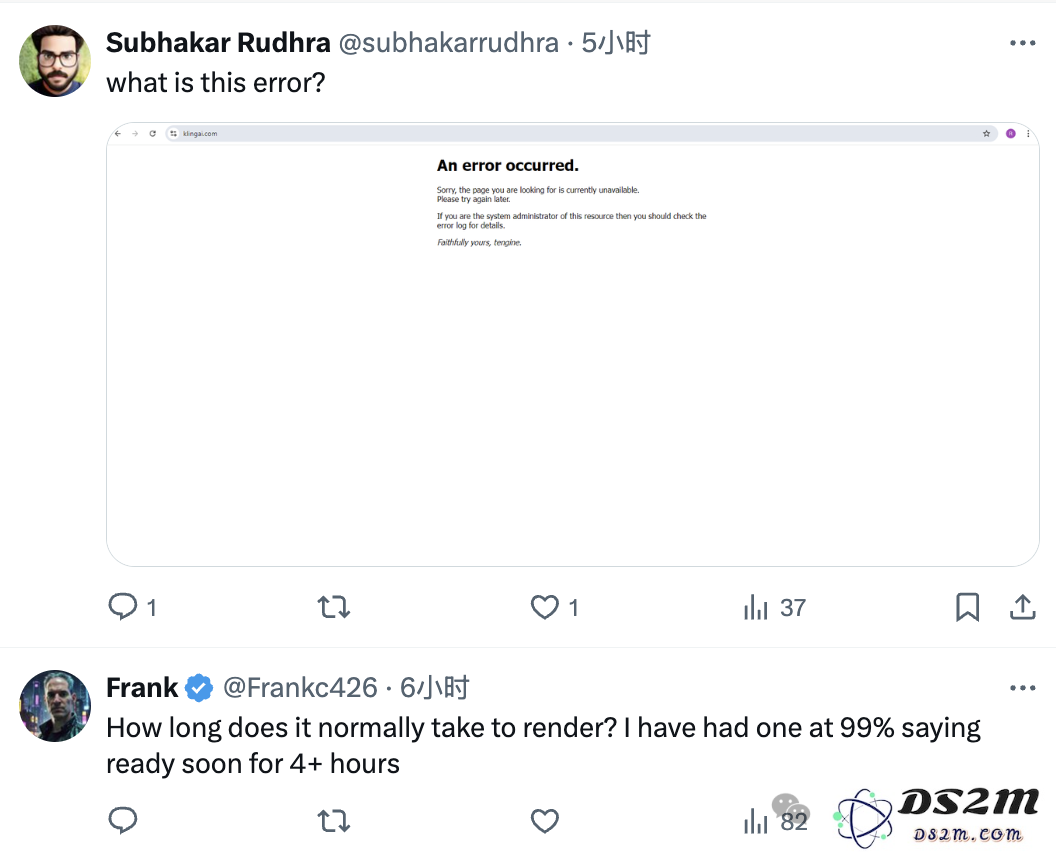Image resolution: width=1056 pixels, height=852 pixels.
Task: Open Frank's profile avatar
Action: coord(55,706)
